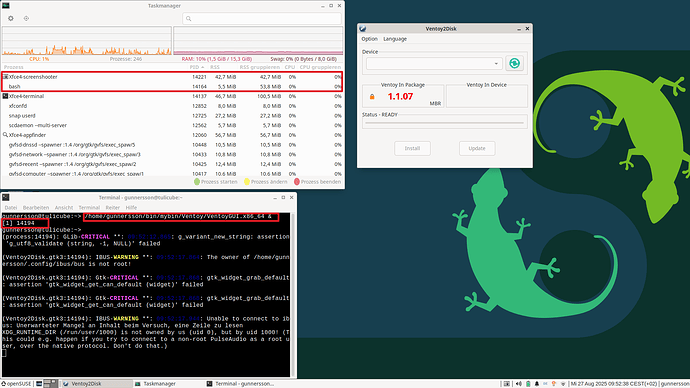690x388 pixels.
Task: Click the 1.1.07 version number in Ventoy2Disk
Action: (x=400, y=96)
